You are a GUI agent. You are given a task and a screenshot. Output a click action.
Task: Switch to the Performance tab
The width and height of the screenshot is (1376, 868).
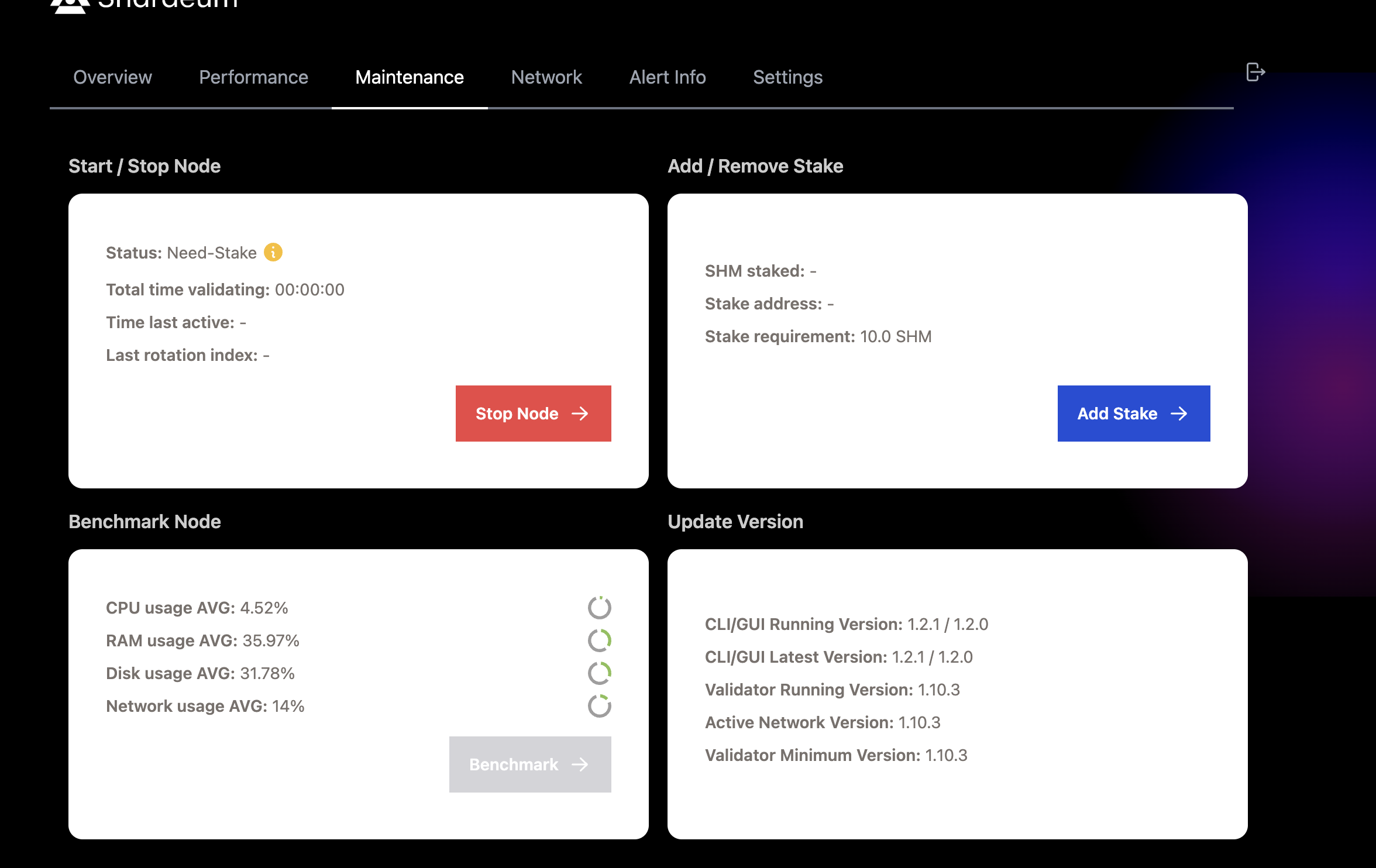point(253,77)
